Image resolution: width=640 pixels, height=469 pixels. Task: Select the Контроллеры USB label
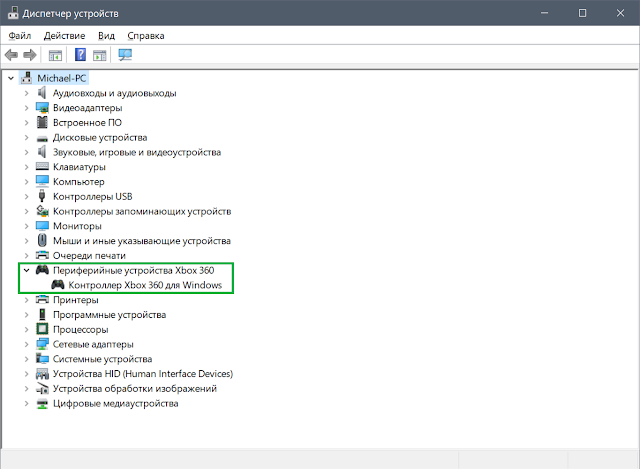point(93,196)
